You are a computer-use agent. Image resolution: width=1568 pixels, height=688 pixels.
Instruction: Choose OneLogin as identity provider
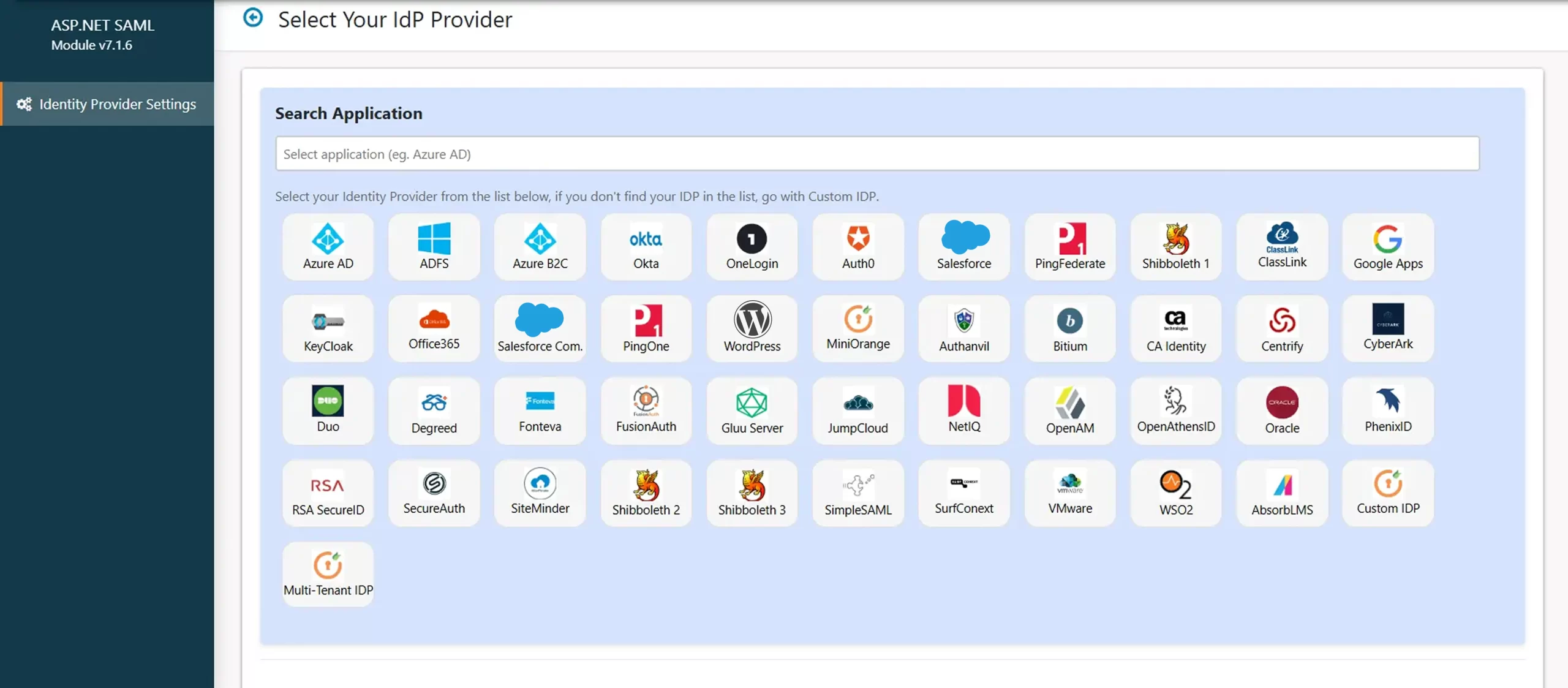pyautogui.click(x=752, y=247)
